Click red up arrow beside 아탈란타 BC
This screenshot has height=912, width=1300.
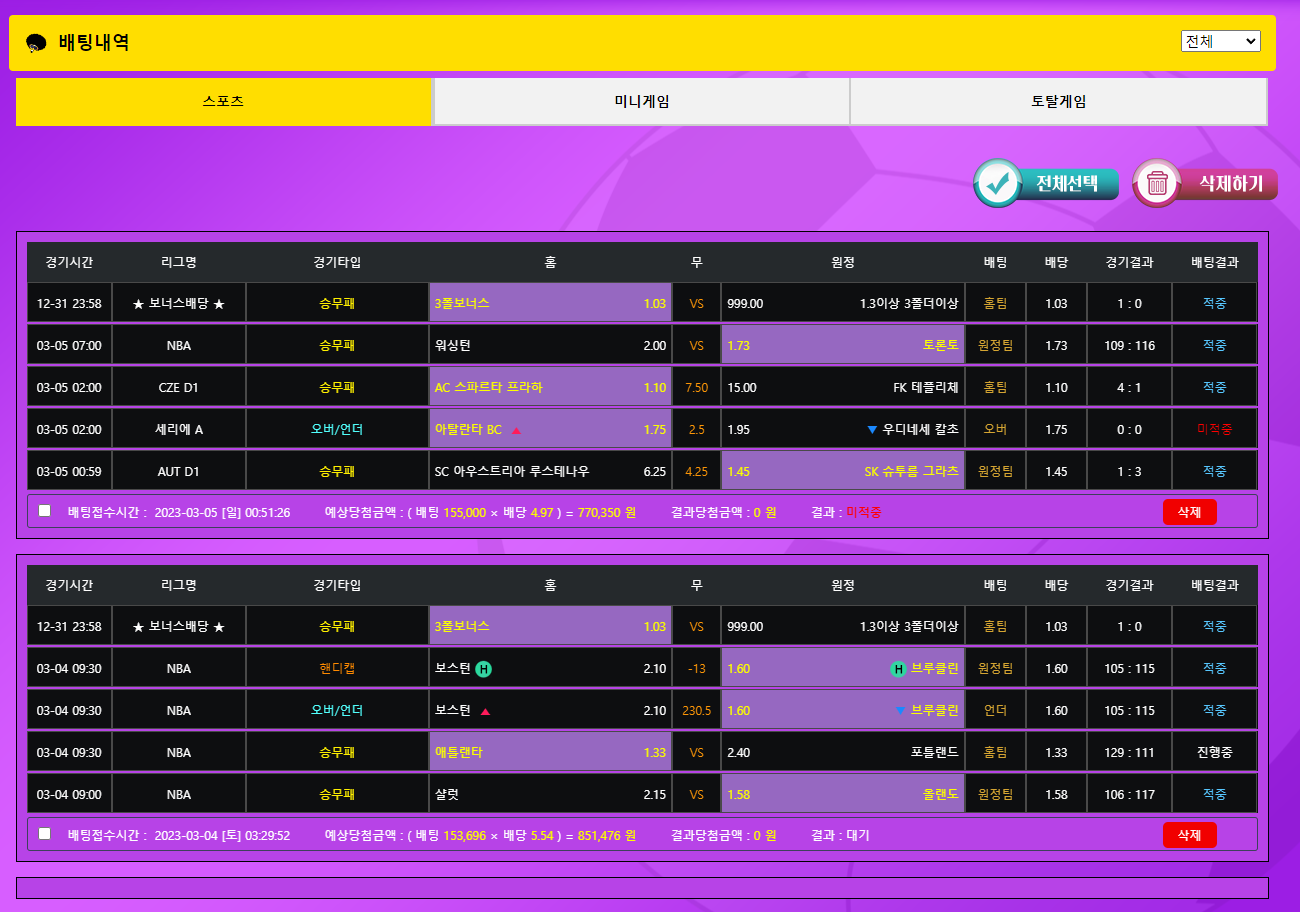516,430
